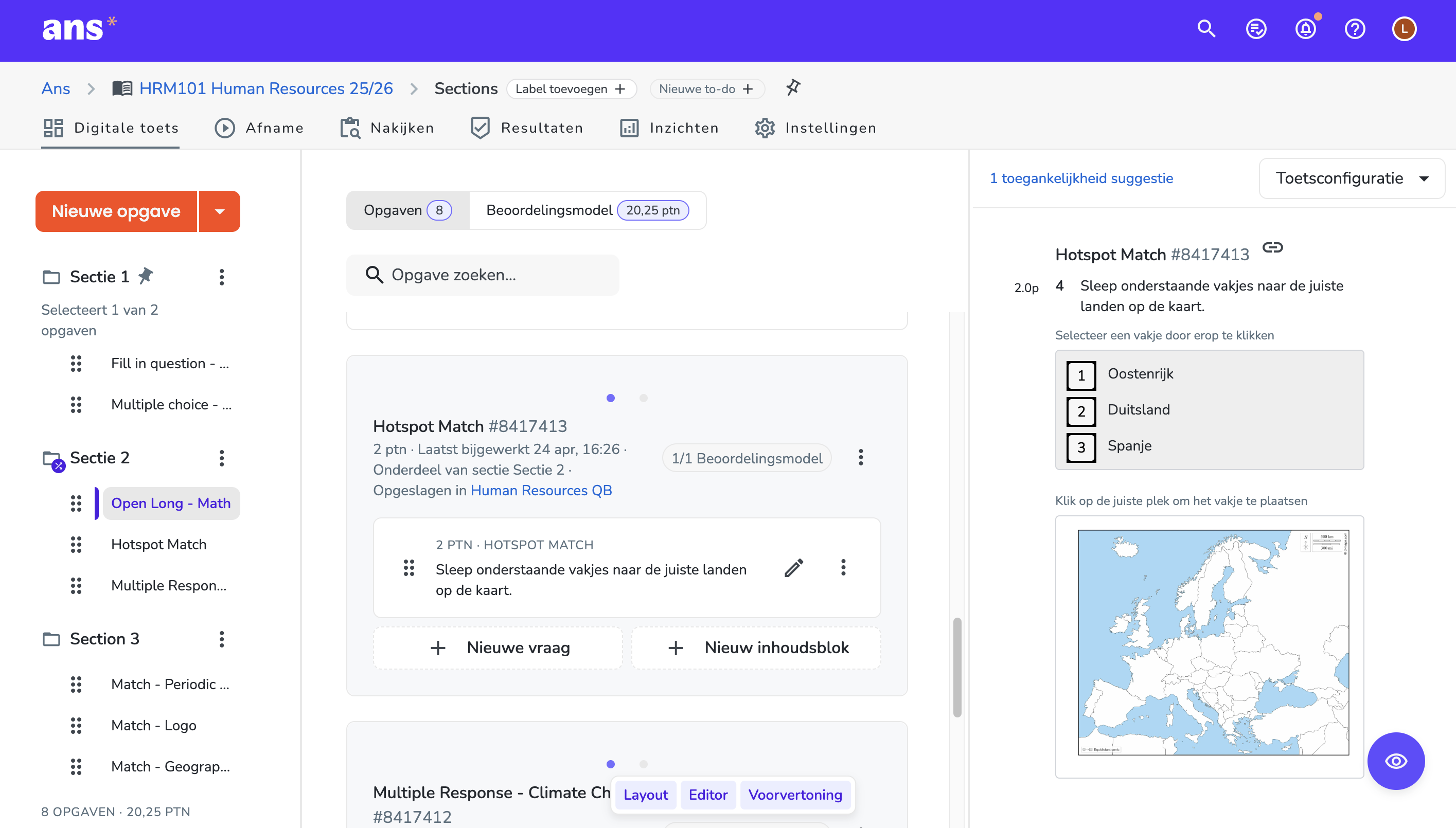The image size is (1456, 828).
Task: Copy link icon beside Hotspot Match #8417413 preview
Action: coord(1272,247)
